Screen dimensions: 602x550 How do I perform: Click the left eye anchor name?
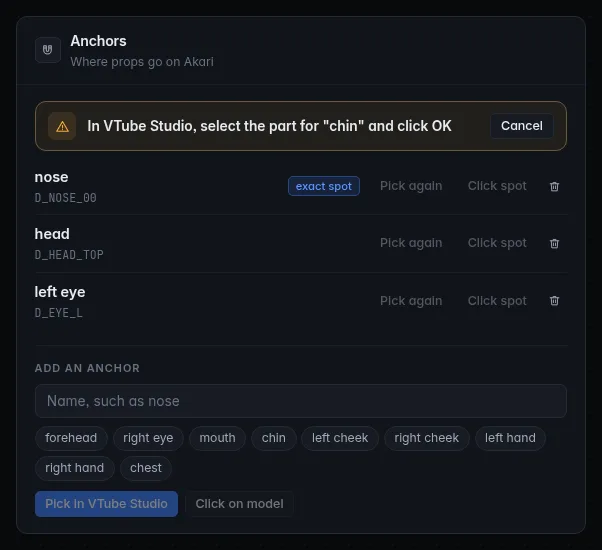60,292
